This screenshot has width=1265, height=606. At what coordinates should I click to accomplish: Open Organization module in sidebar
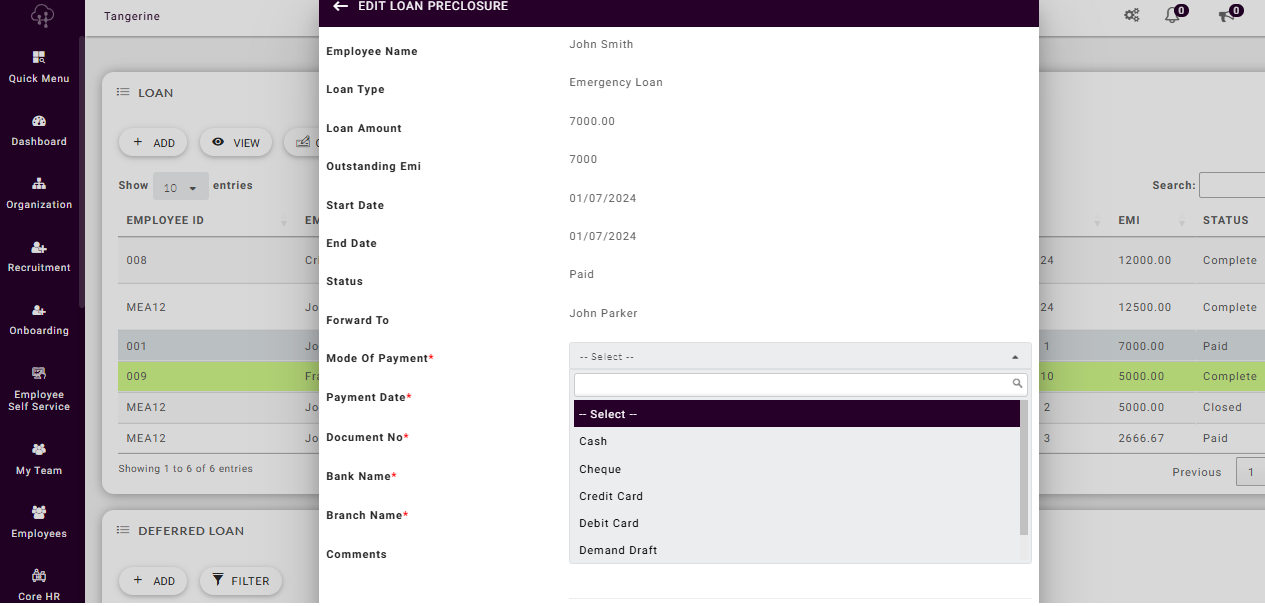click(x=39, y=193)
